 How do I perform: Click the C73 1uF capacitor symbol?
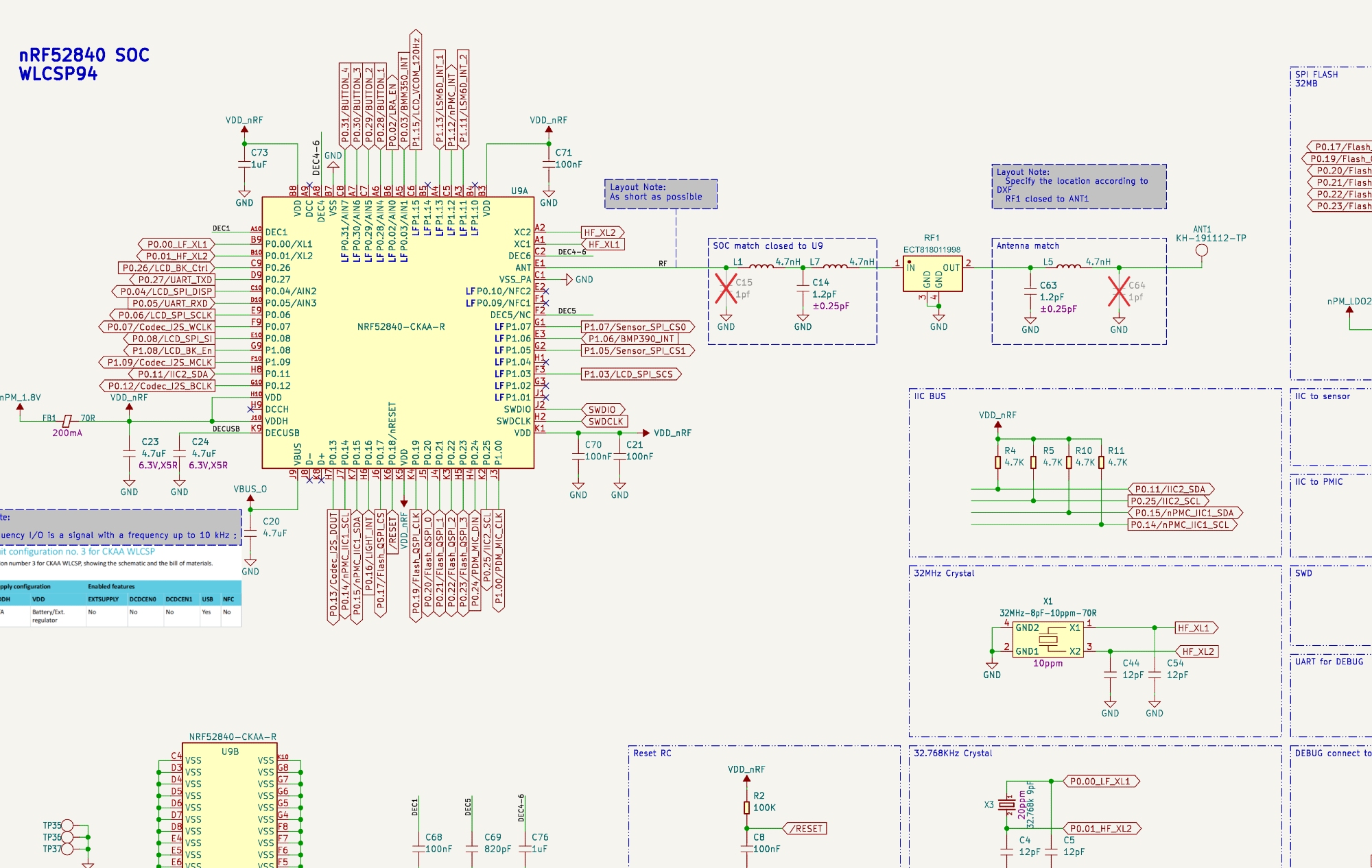[244, 165]
